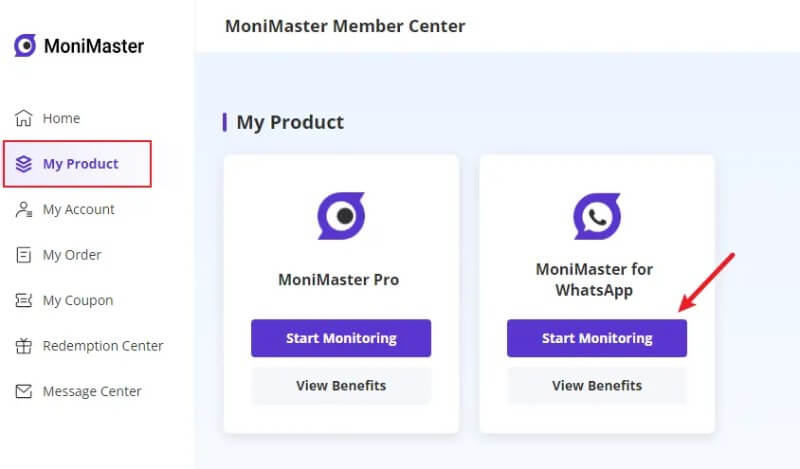Click the Message Center envelope icon
800x469 pixels.
[x=24, y=391]
